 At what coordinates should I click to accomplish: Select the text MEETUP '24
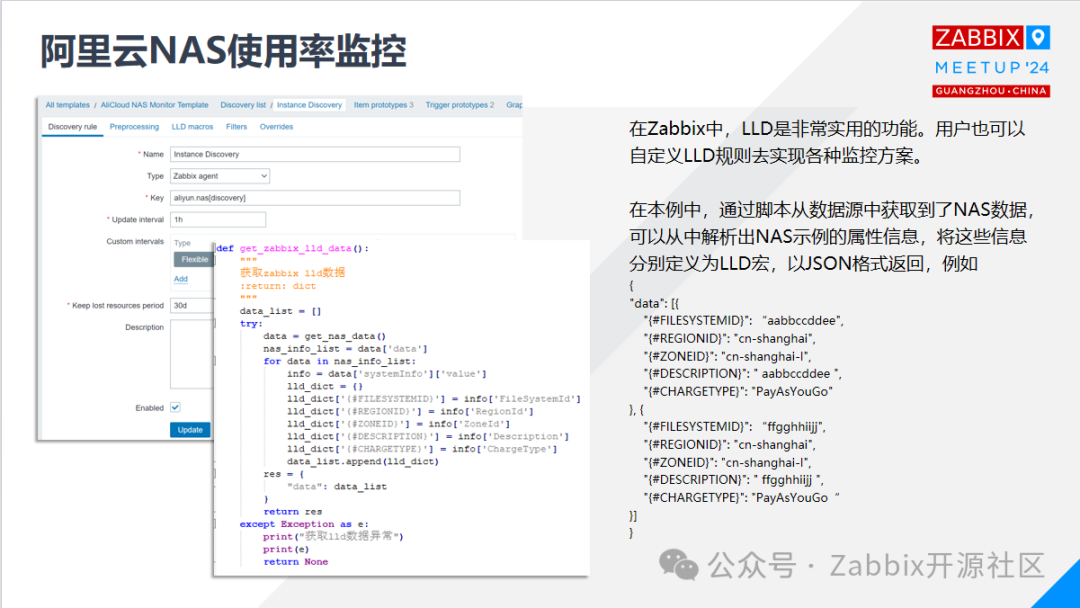pos(992,67)
